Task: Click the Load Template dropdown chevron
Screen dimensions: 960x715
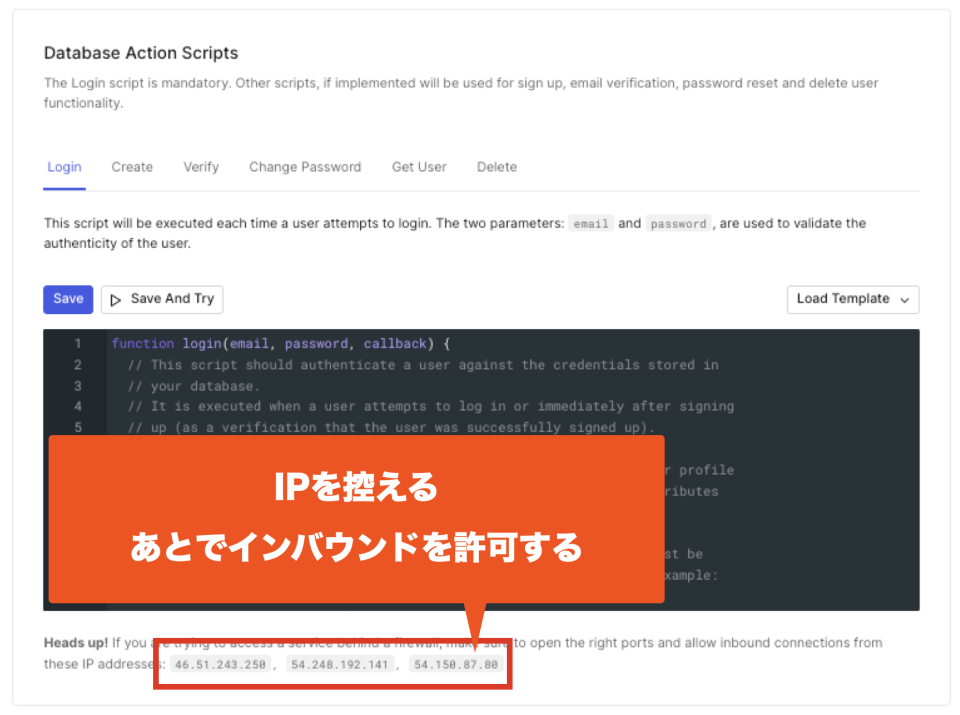Action: click(x=903, y=299)
